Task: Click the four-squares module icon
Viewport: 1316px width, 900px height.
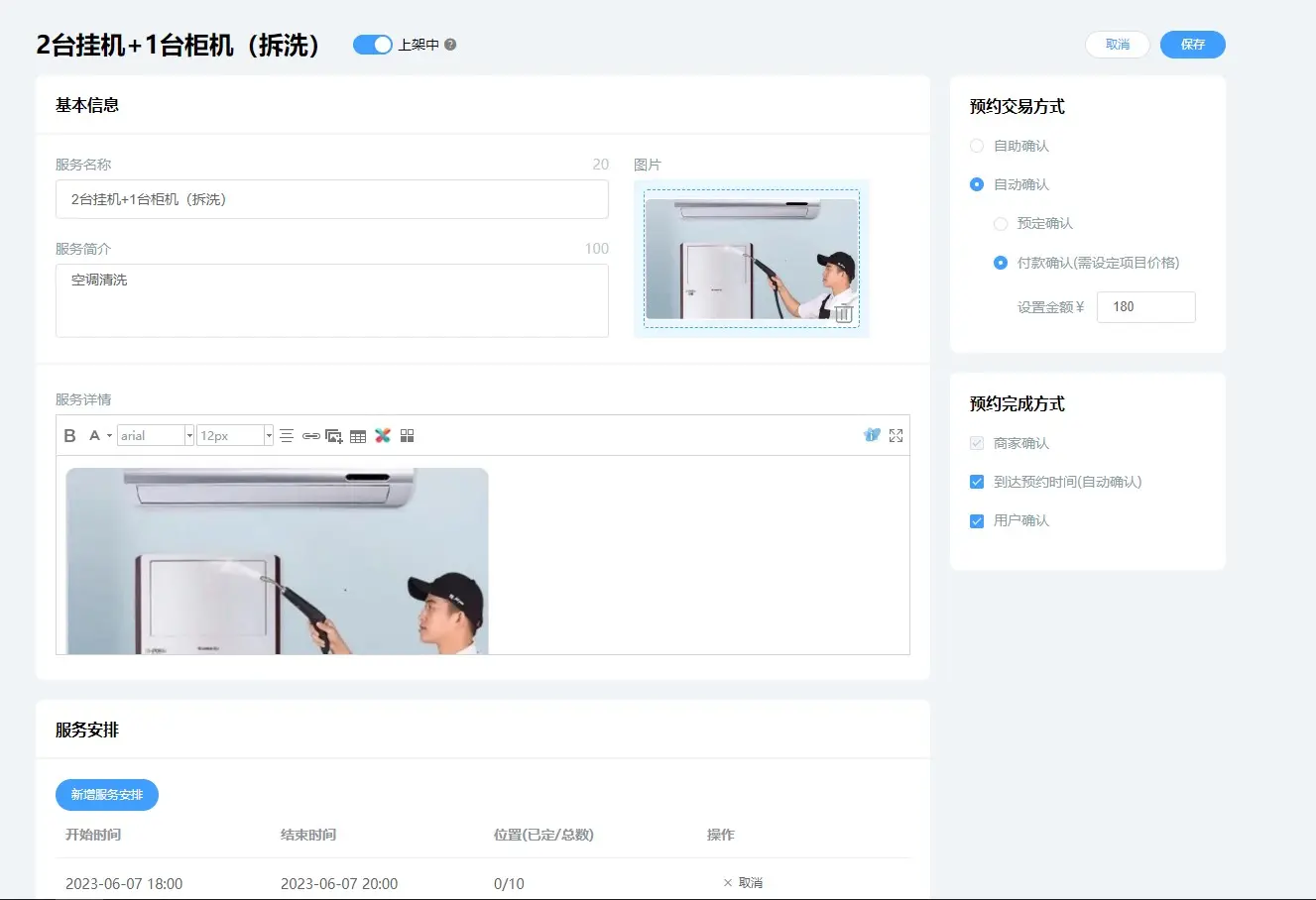Action: point(407,436)
